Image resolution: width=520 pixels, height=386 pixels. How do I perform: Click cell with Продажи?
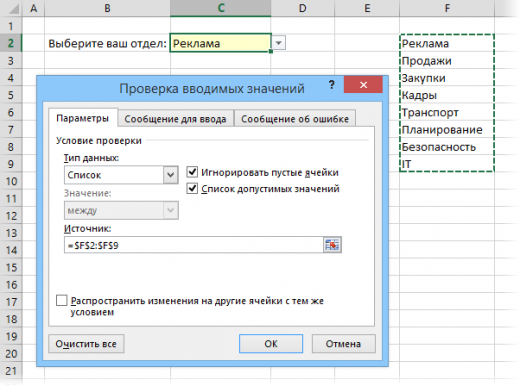[447, 60]
